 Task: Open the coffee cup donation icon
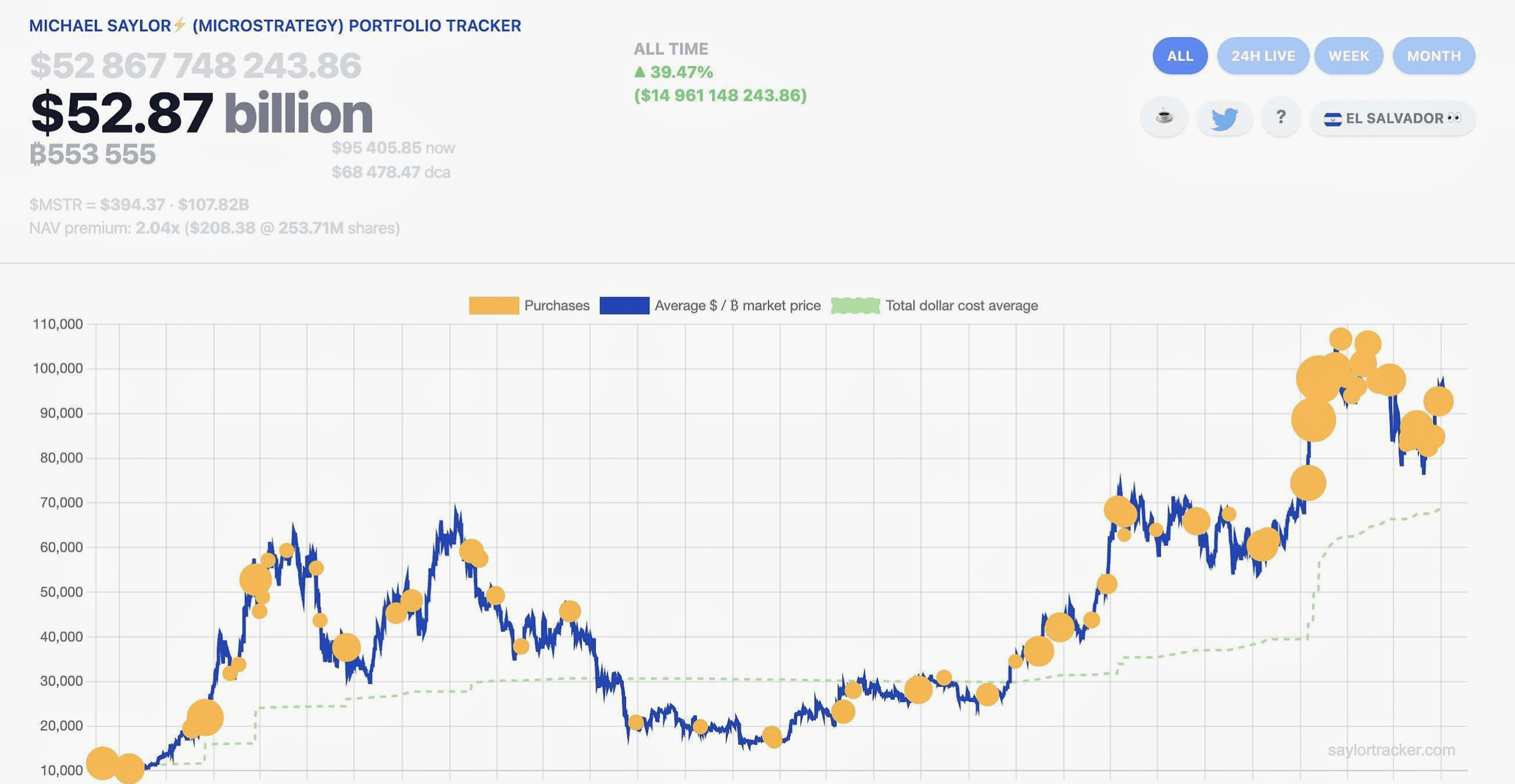[x=1164, y=117]
